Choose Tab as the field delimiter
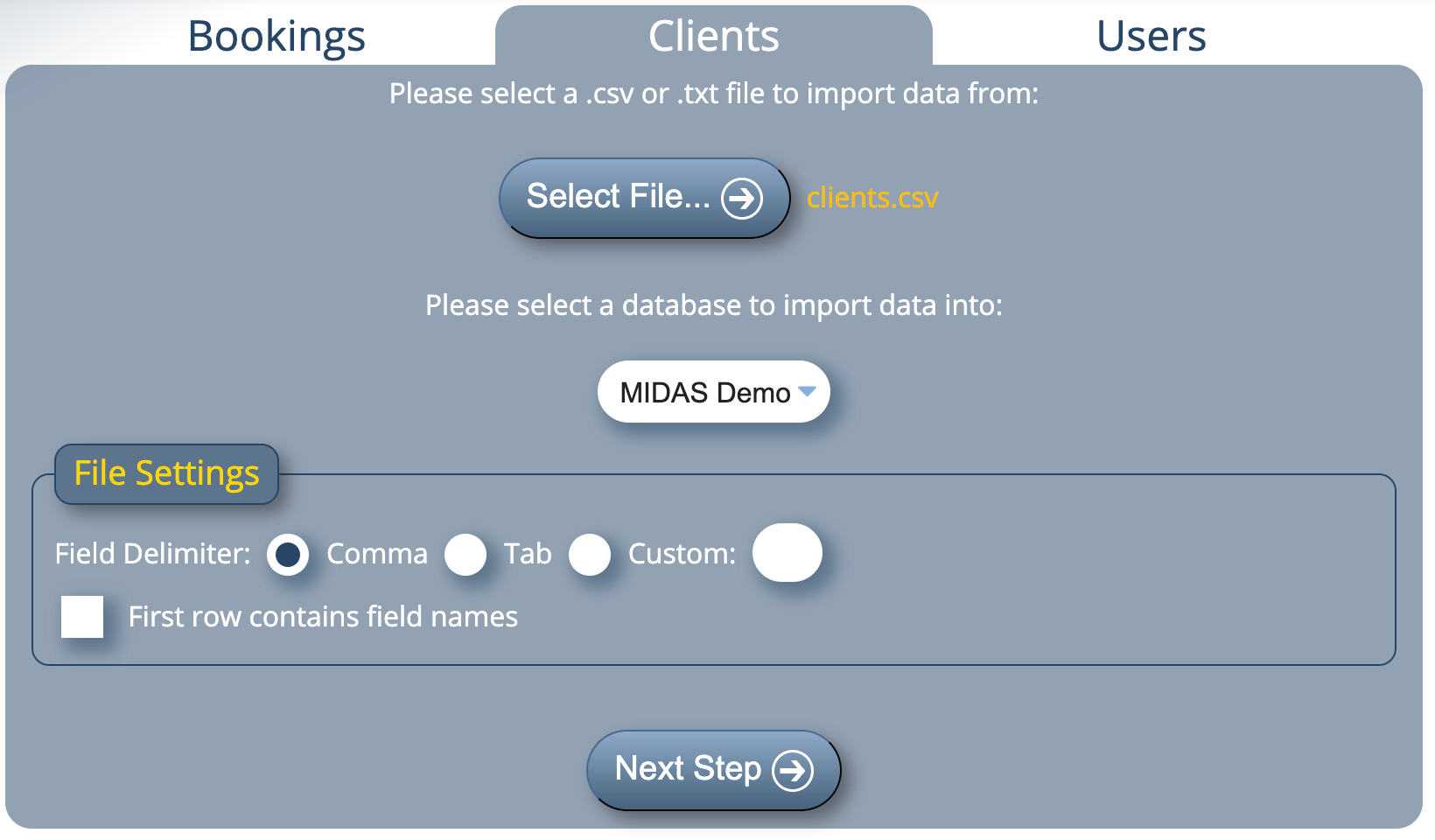1435x840 pixels. 466,554
